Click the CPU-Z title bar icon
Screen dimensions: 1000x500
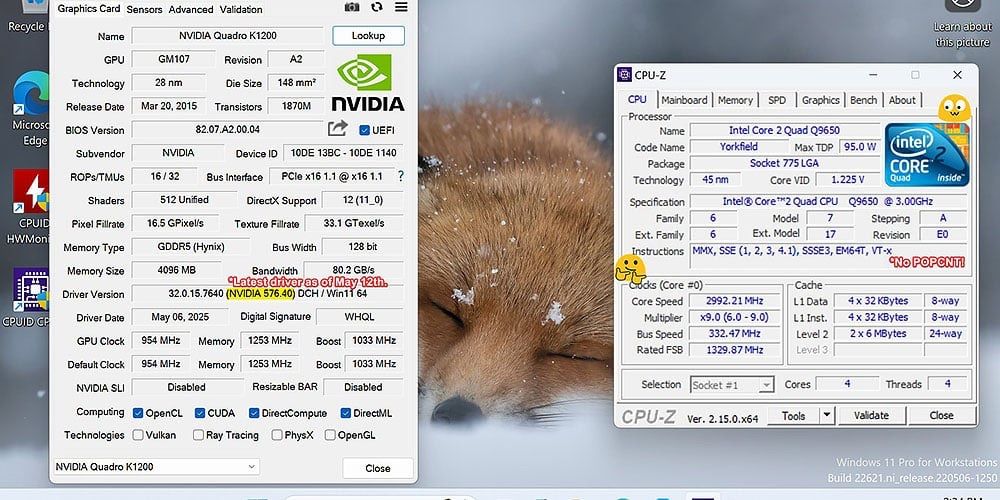click(624, 75)
